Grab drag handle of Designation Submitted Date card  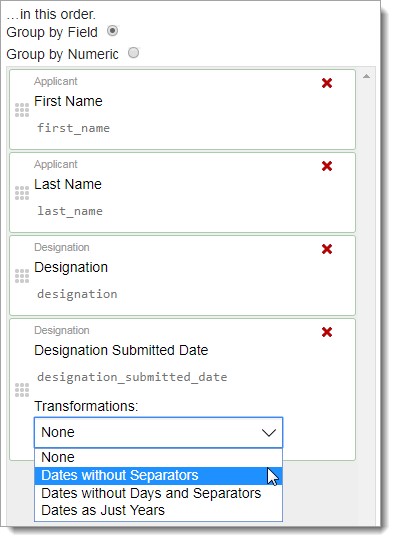pyautogui.click(x=22, y=390)
